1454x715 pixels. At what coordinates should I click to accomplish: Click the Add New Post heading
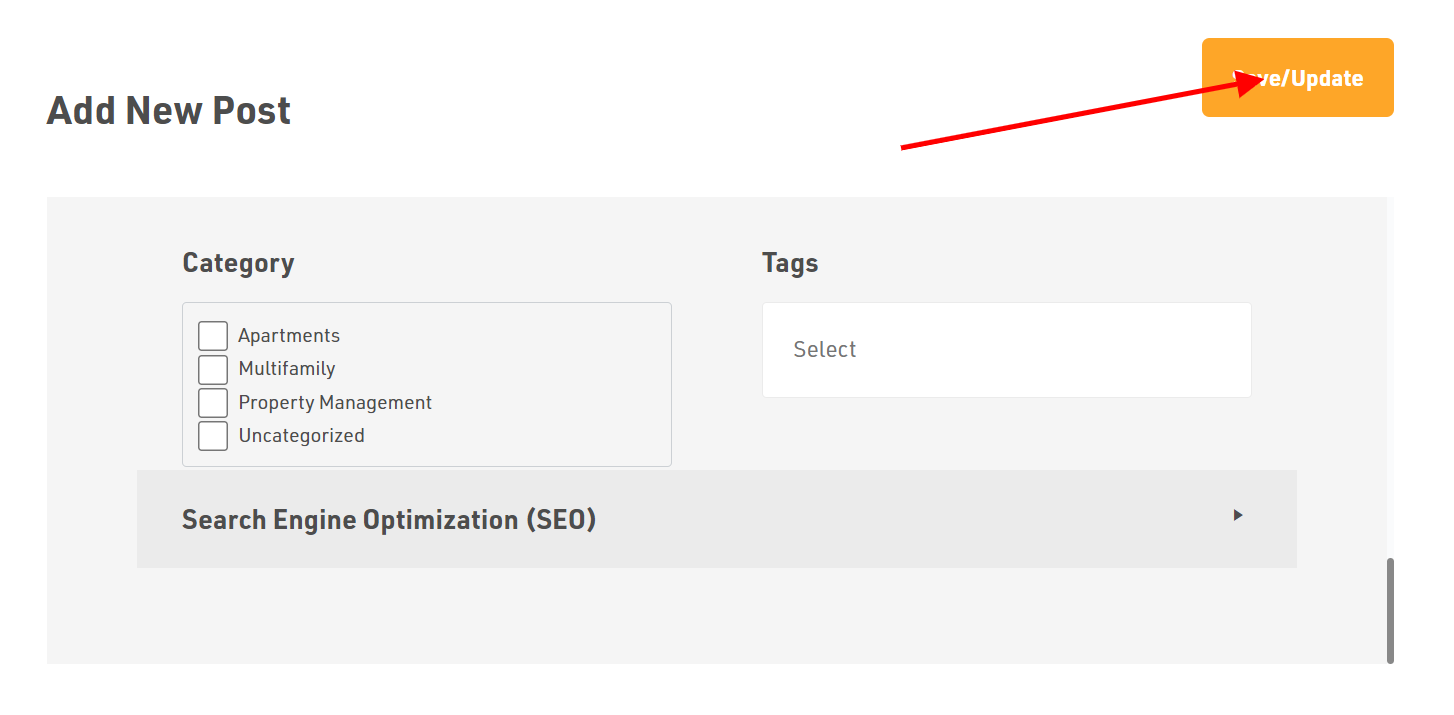point(169,110)
